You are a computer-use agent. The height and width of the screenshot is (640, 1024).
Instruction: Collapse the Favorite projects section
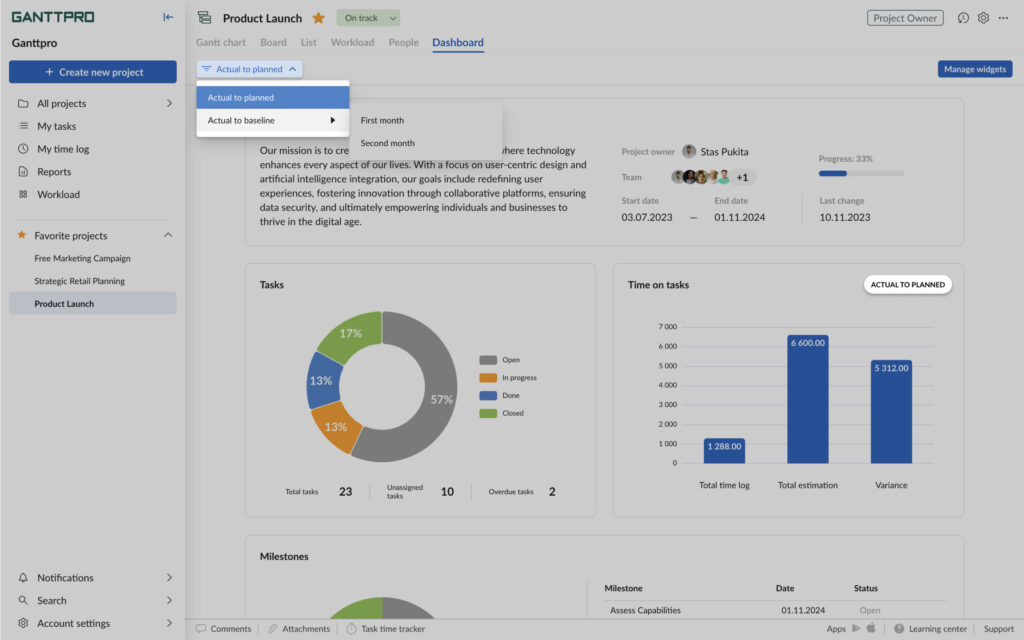pos(168,236)
